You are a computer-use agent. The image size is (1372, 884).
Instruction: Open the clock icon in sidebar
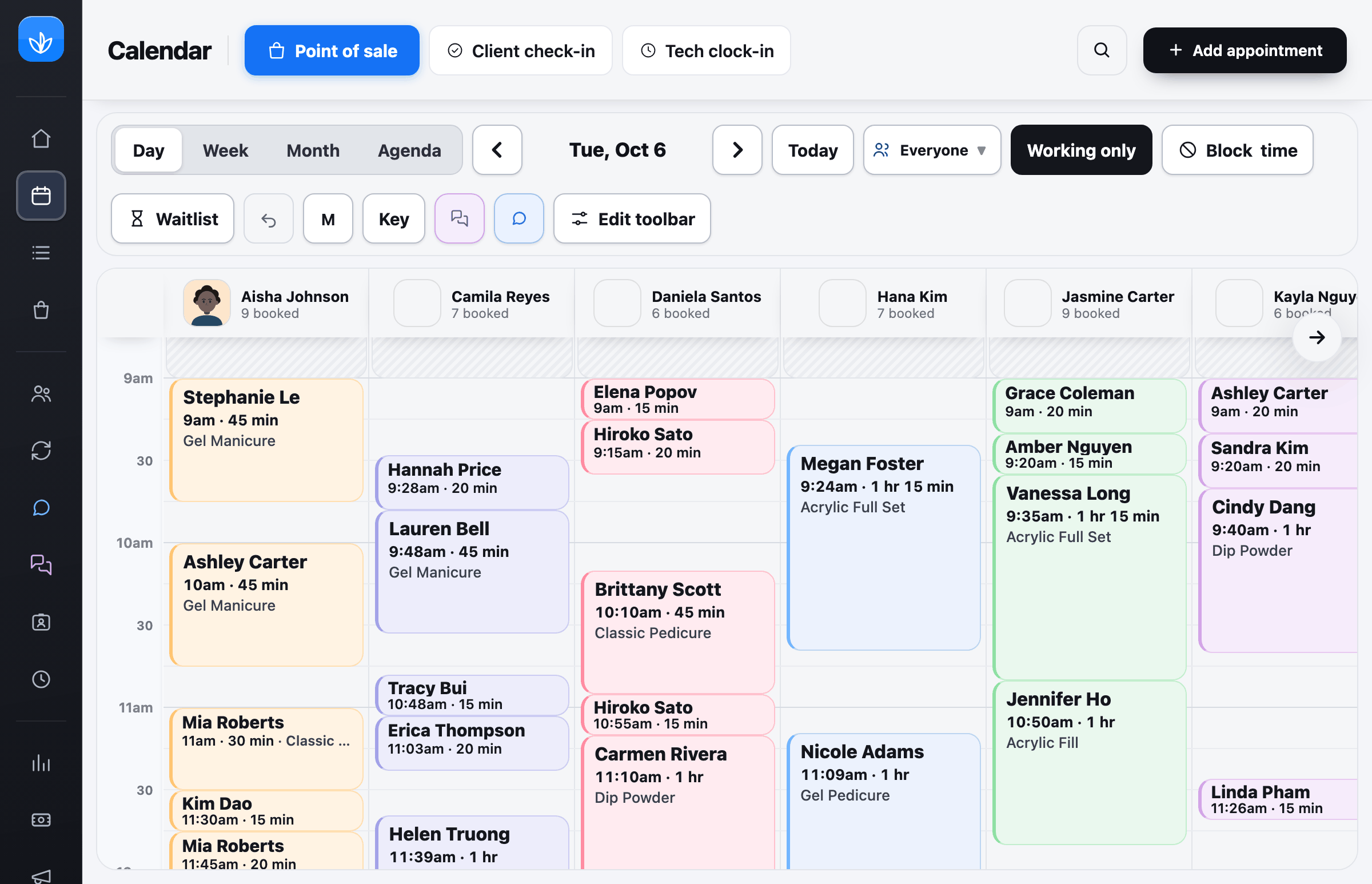pos(41,680)
